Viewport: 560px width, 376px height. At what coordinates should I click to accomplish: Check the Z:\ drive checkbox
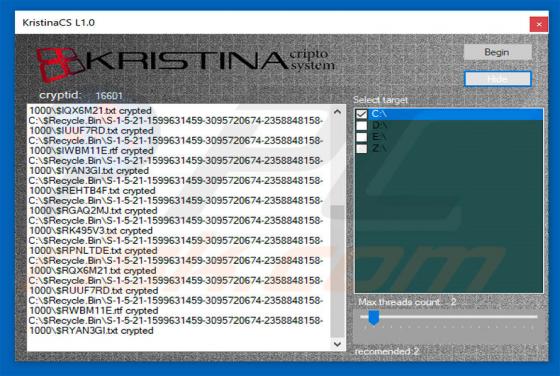click(361, 148)
